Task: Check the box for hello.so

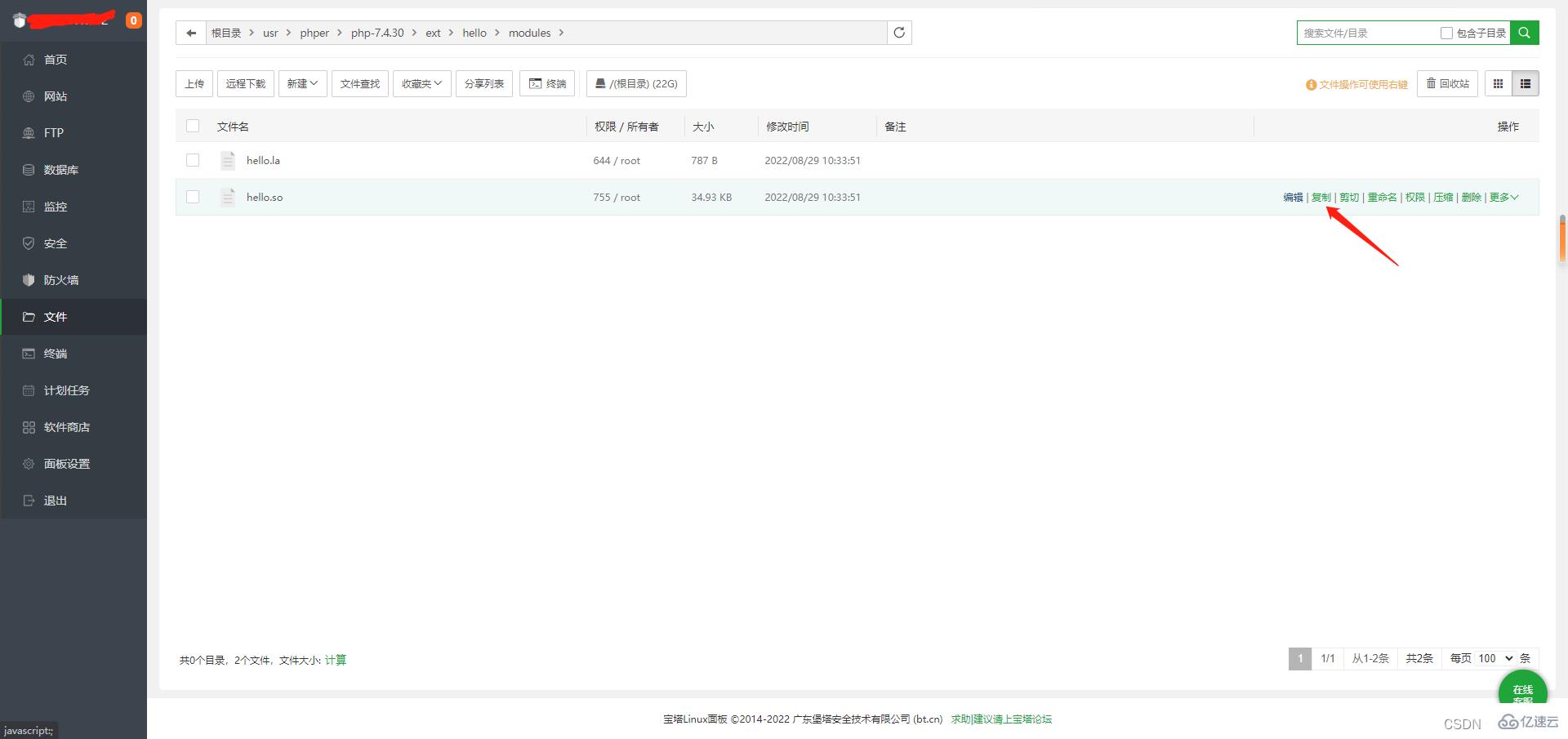Action: coord(193,197)
